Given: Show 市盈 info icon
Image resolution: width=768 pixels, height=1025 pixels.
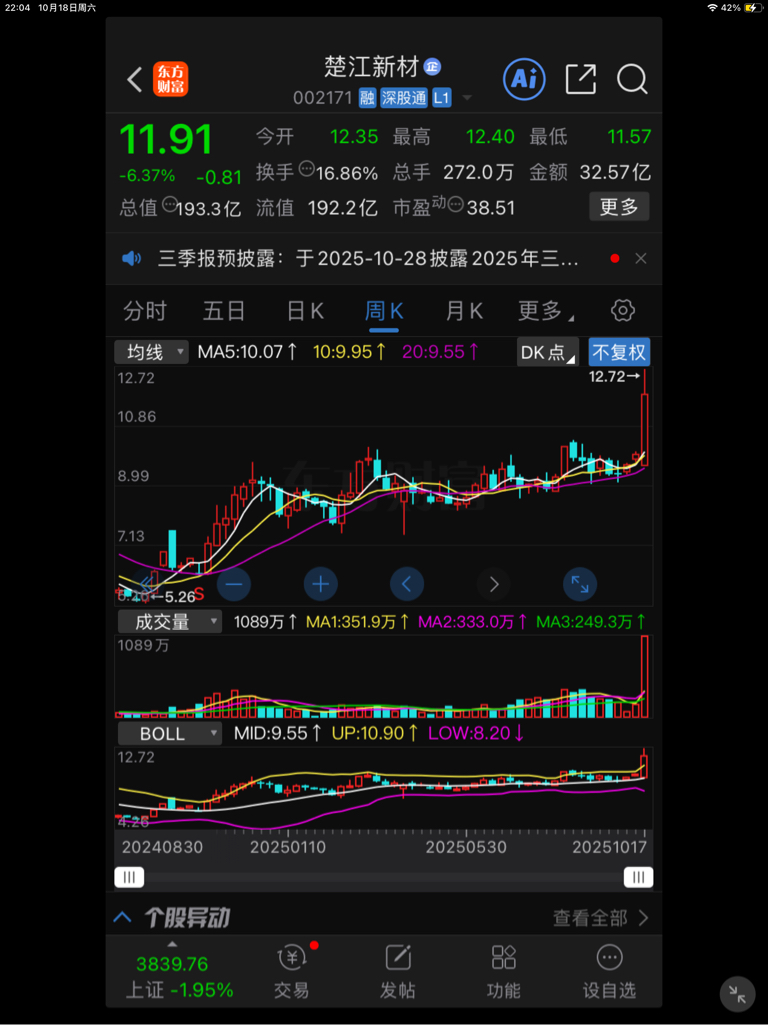Looking at the screenshot, I should (456, 205).
